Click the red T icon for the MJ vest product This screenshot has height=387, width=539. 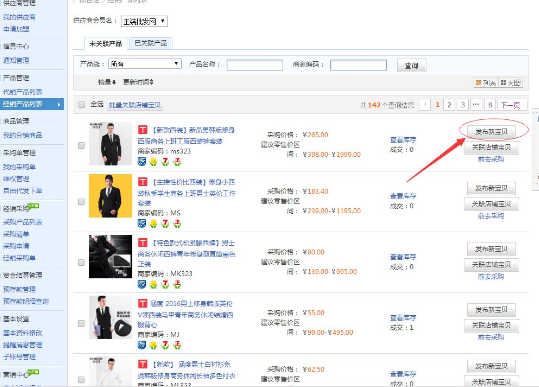142,303
